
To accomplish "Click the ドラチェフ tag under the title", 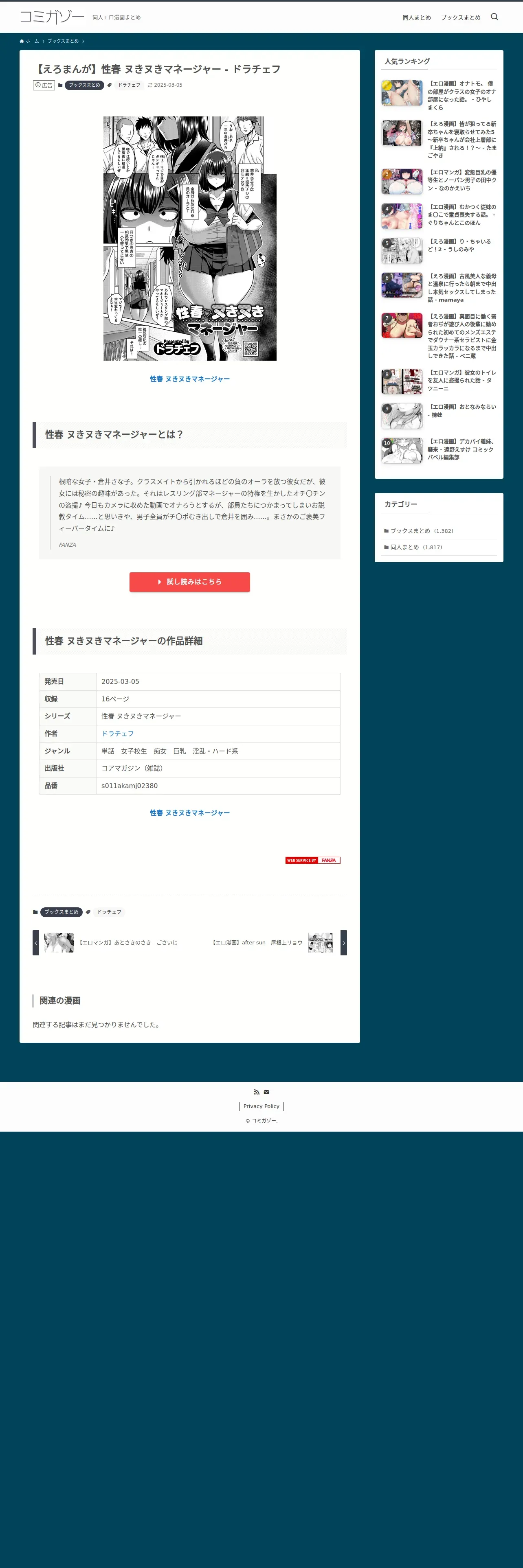I will point(129,85).
